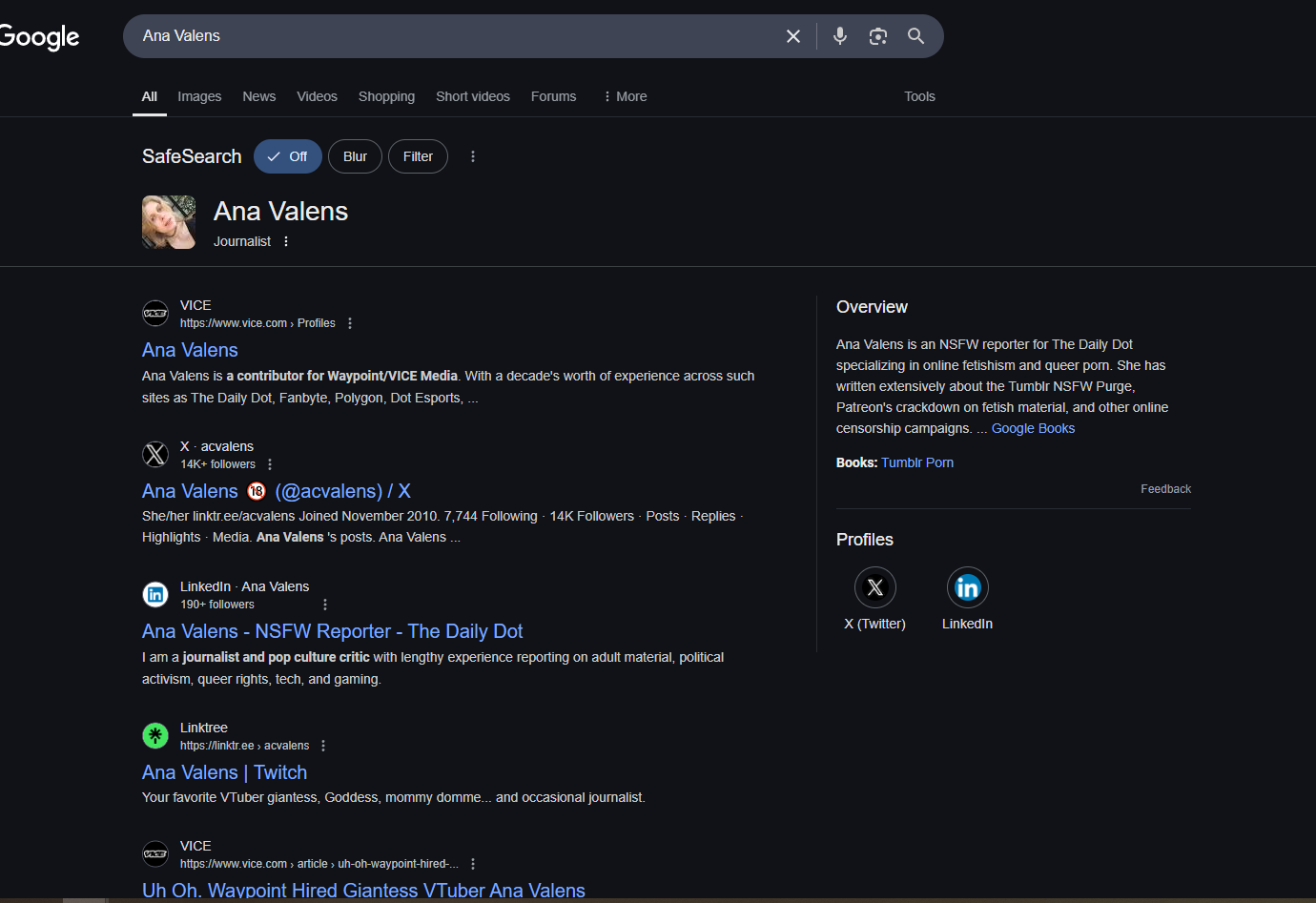1316x903 pixels.
Task: Click the 'Journalist' subtitle text
Action: pos(242,241)
